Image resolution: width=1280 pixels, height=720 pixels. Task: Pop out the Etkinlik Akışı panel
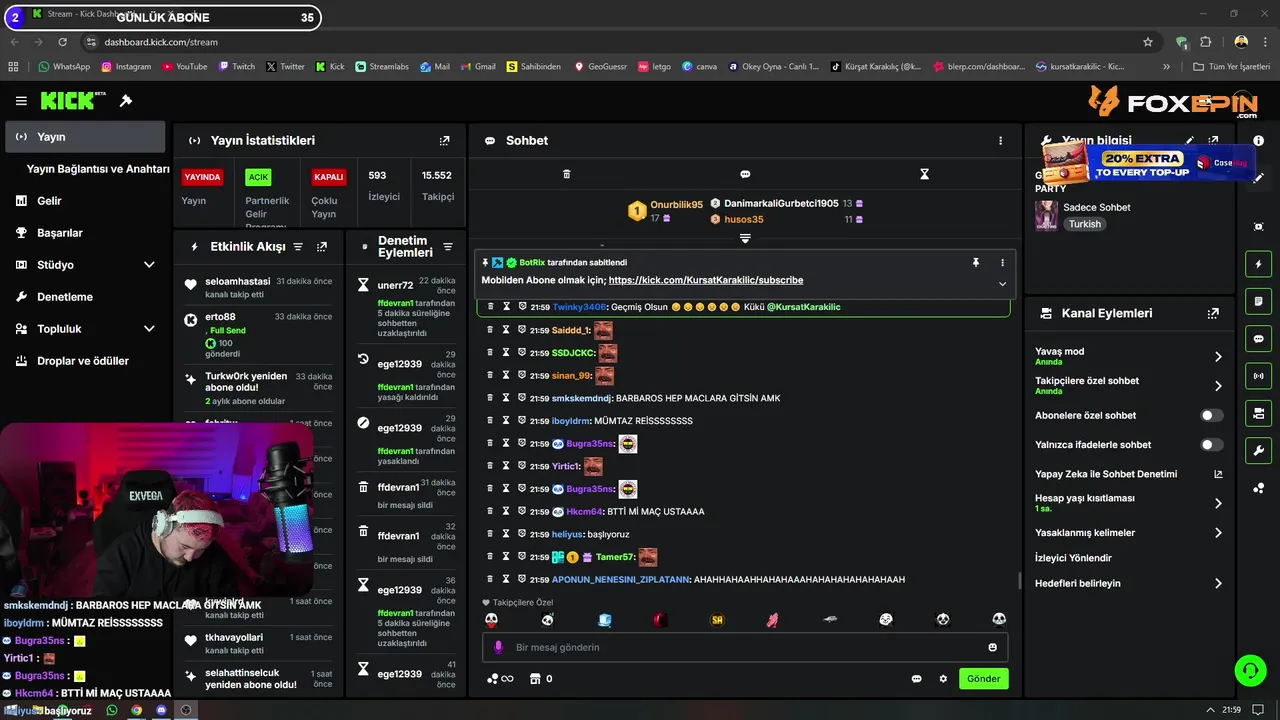pyautogui.click(x=322, y=246)
